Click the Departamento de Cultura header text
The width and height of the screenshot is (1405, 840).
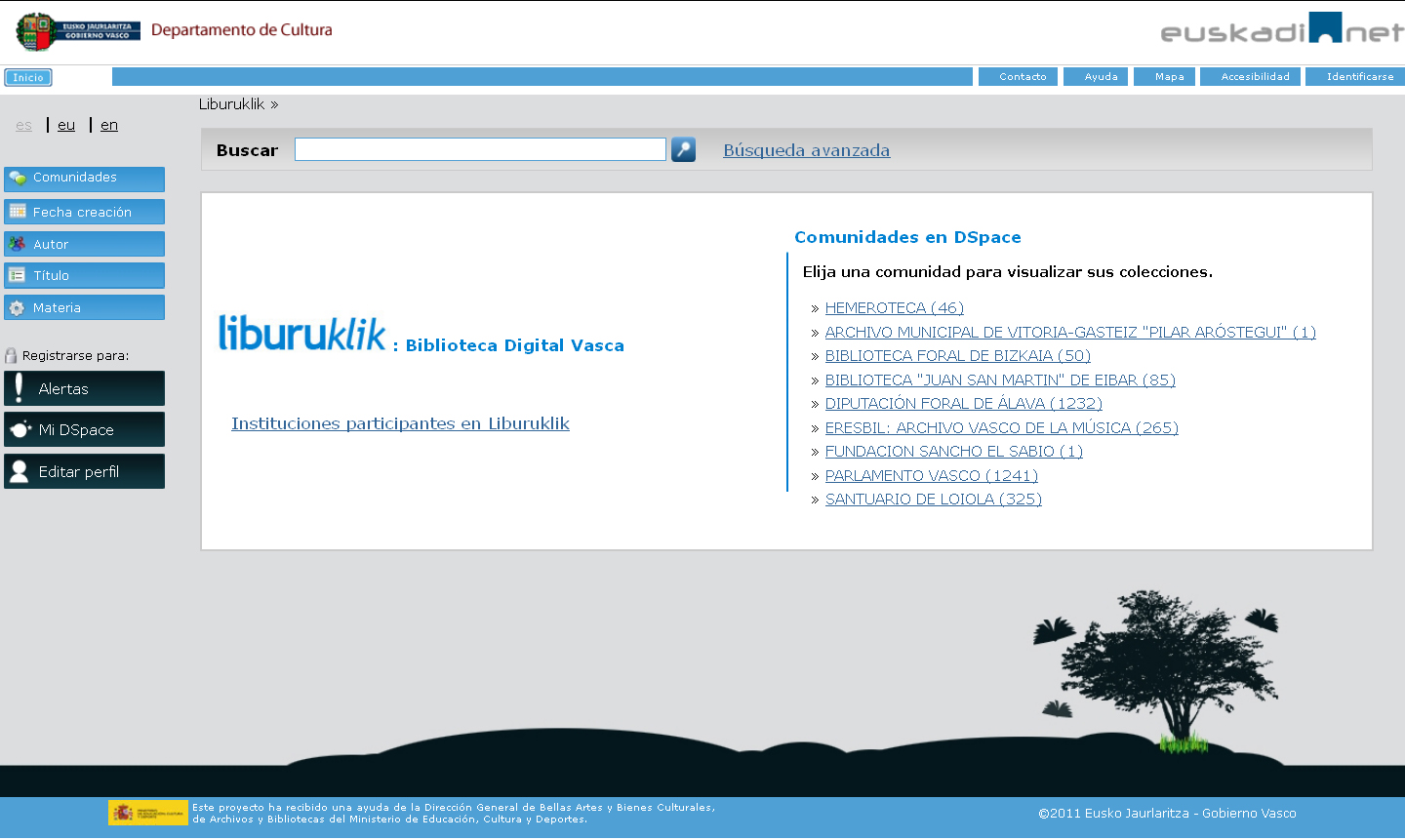pos(242,30)
